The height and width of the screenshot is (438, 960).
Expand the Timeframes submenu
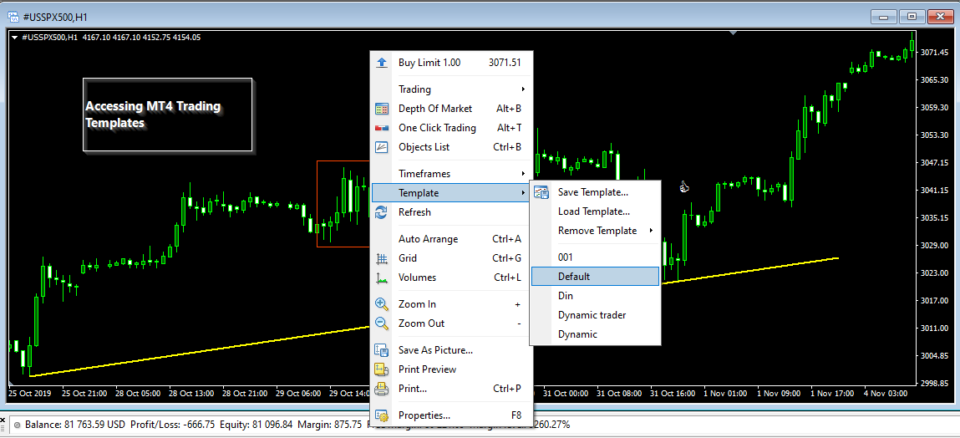point(523,174)
